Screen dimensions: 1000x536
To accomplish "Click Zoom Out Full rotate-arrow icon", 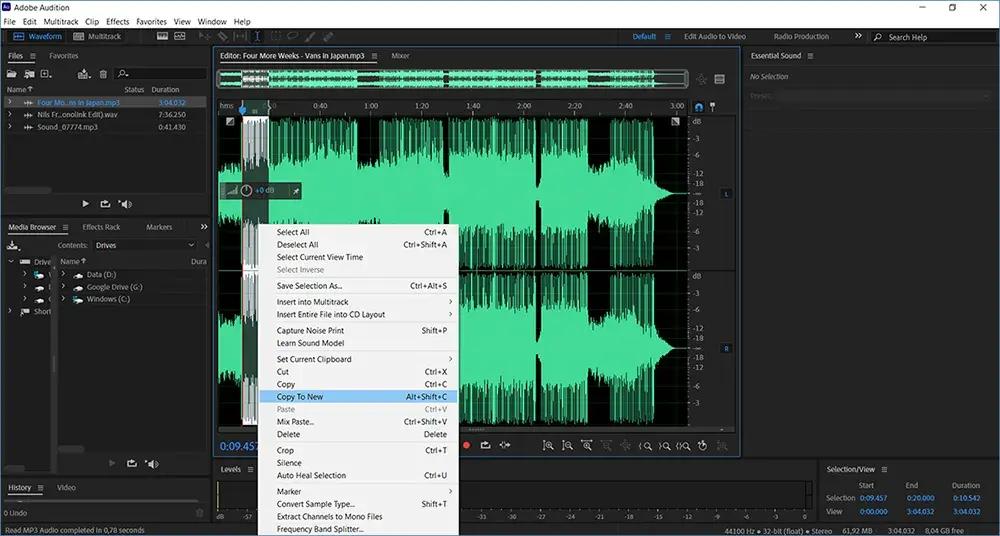I will coord(702,446).
